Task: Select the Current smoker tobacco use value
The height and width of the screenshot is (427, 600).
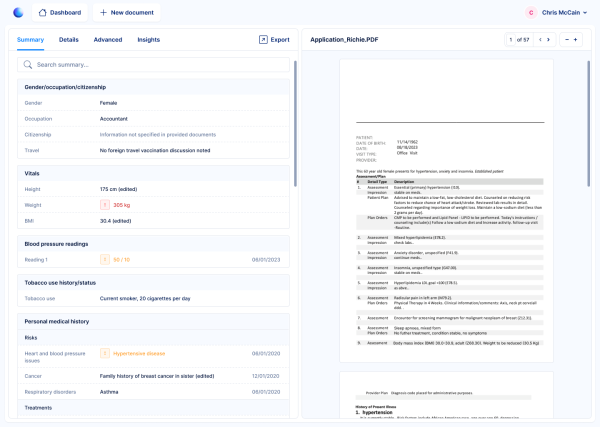Action: coord(145,298)
